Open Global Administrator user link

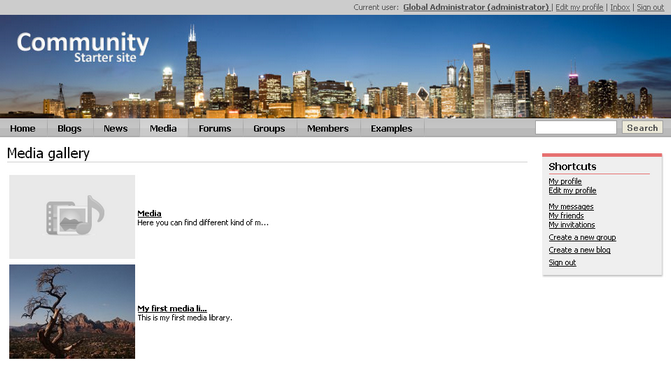[x=476, y=7]
